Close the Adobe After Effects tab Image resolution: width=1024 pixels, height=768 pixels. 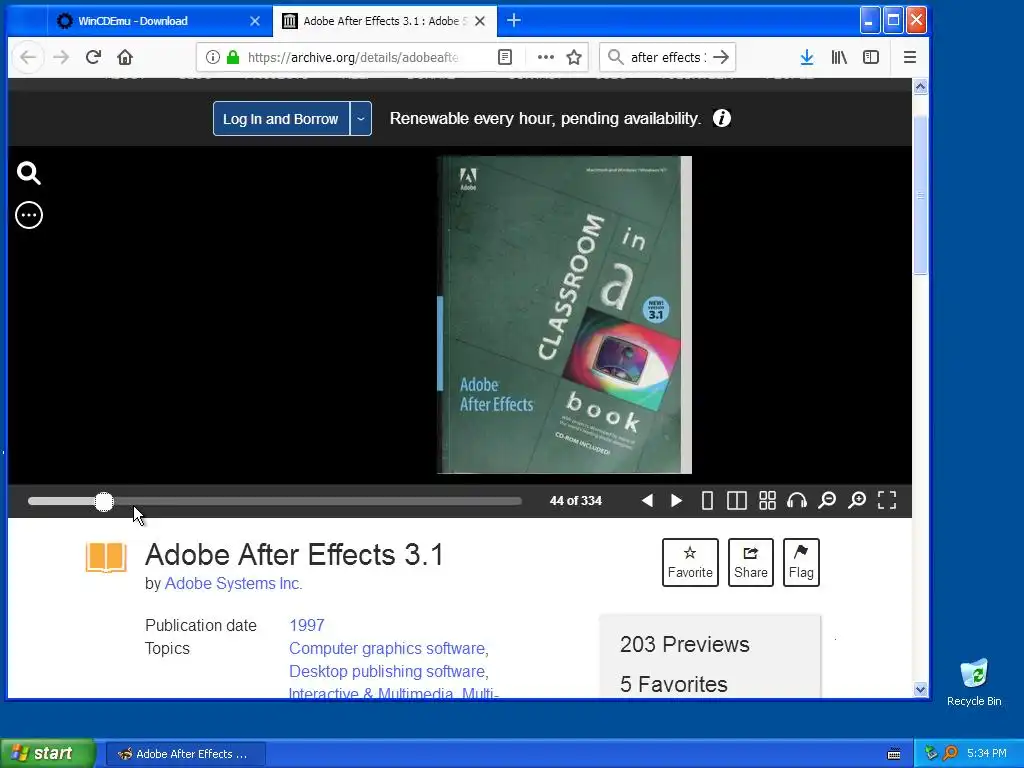coord(480,21)
